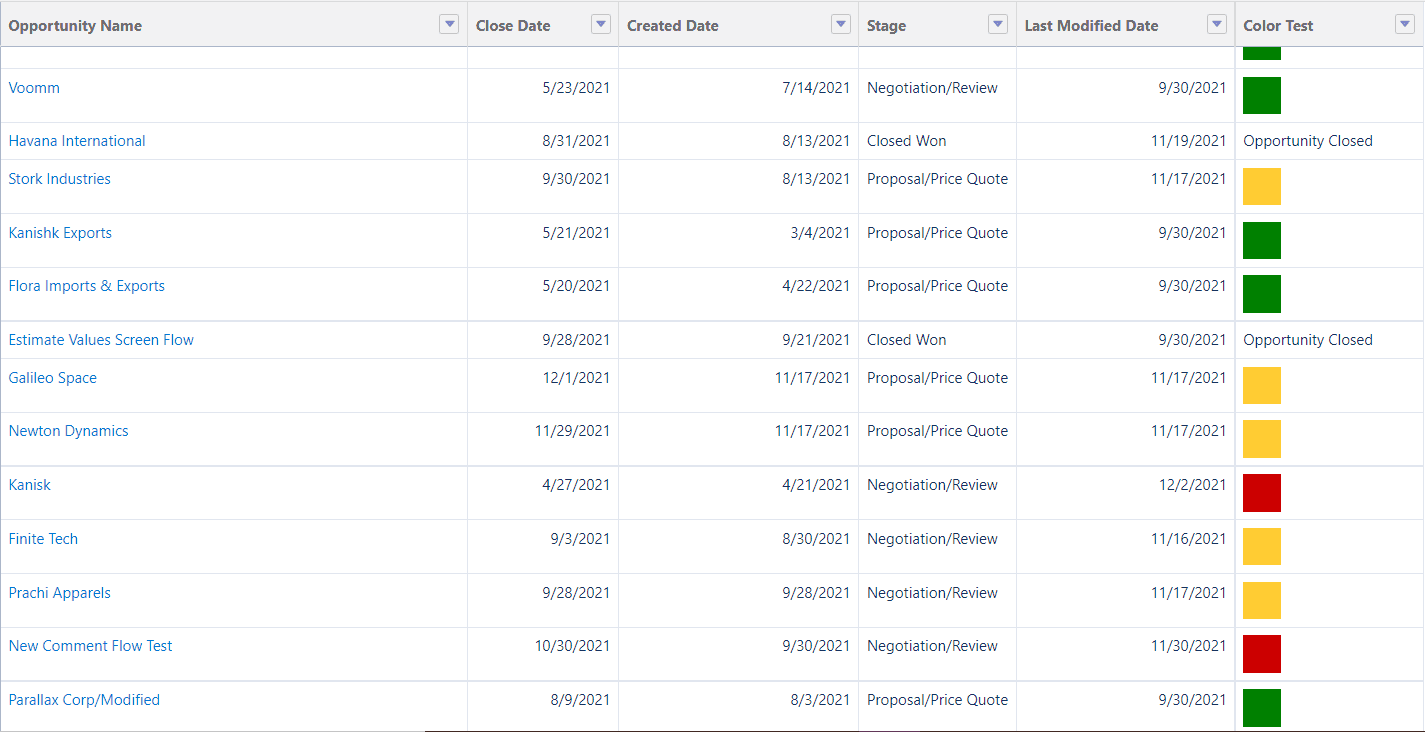Select created date 8/3/2021
Screen dimensions: 1425x732
pyautogui.click(x=820, y=700)
